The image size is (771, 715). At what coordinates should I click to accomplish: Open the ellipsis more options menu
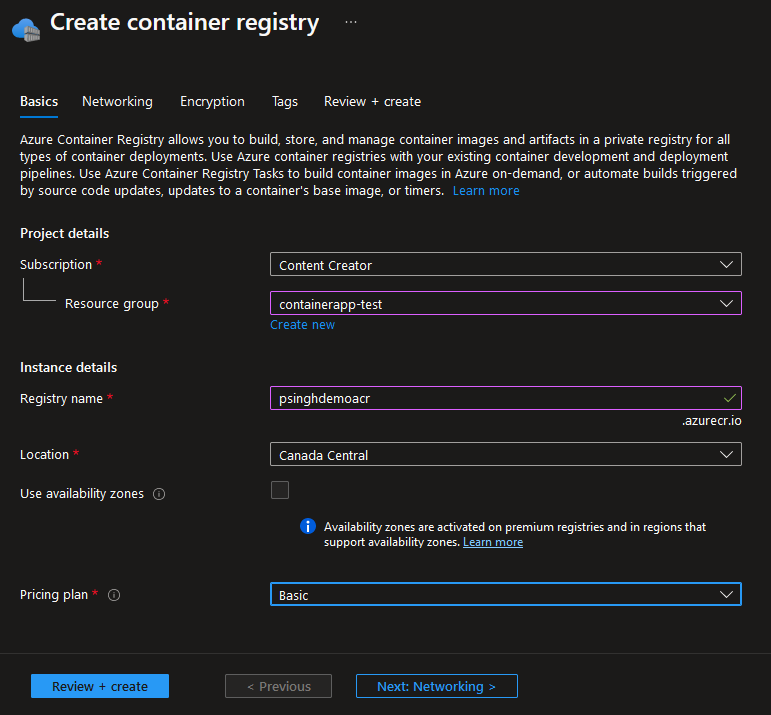(x=351, y=22)
